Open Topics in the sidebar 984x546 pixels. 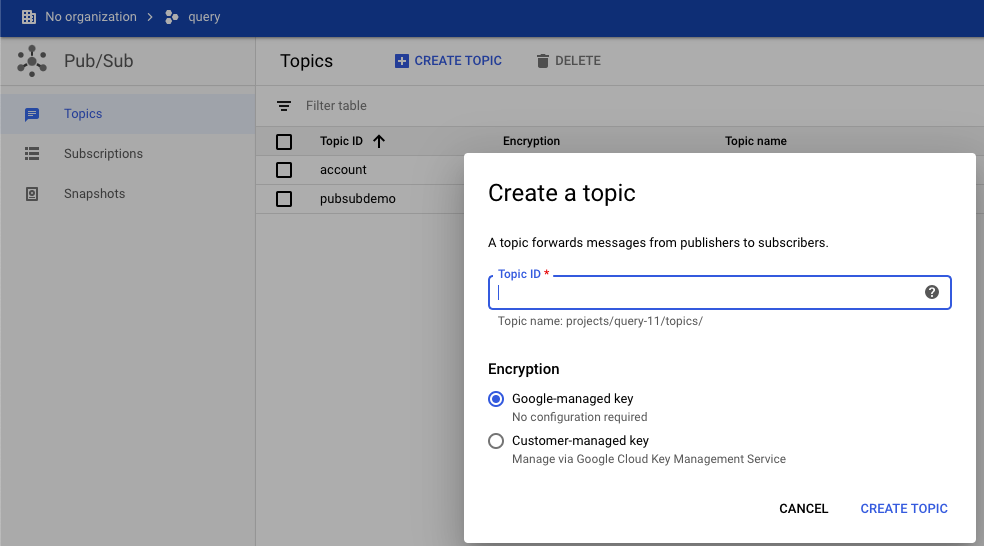coord(127,114)
